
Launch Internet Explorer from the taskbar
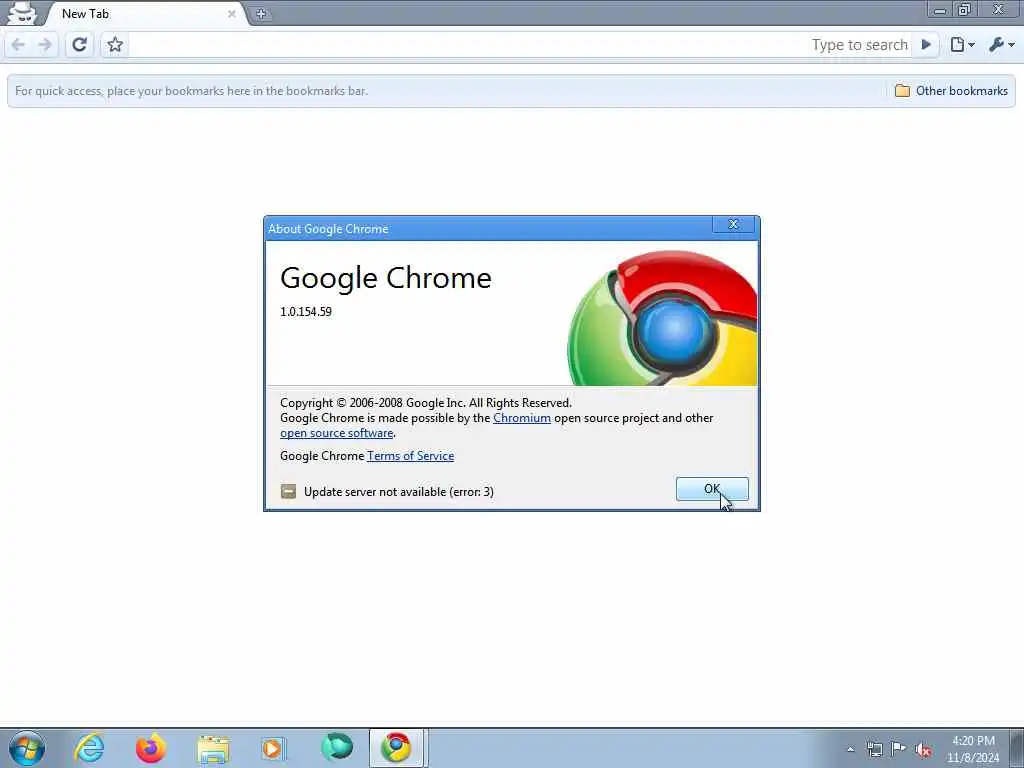click(89, 748)
